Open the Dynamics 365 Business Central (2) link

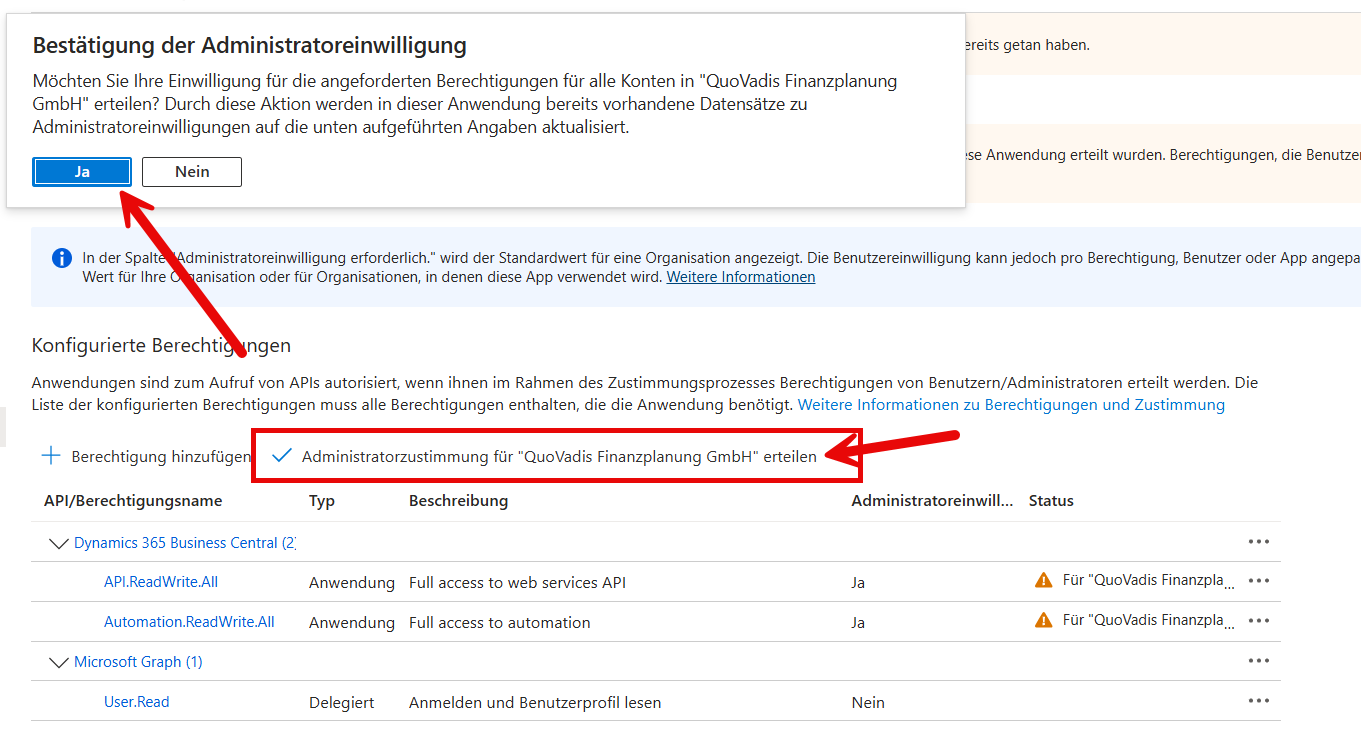tap(185, 543)
